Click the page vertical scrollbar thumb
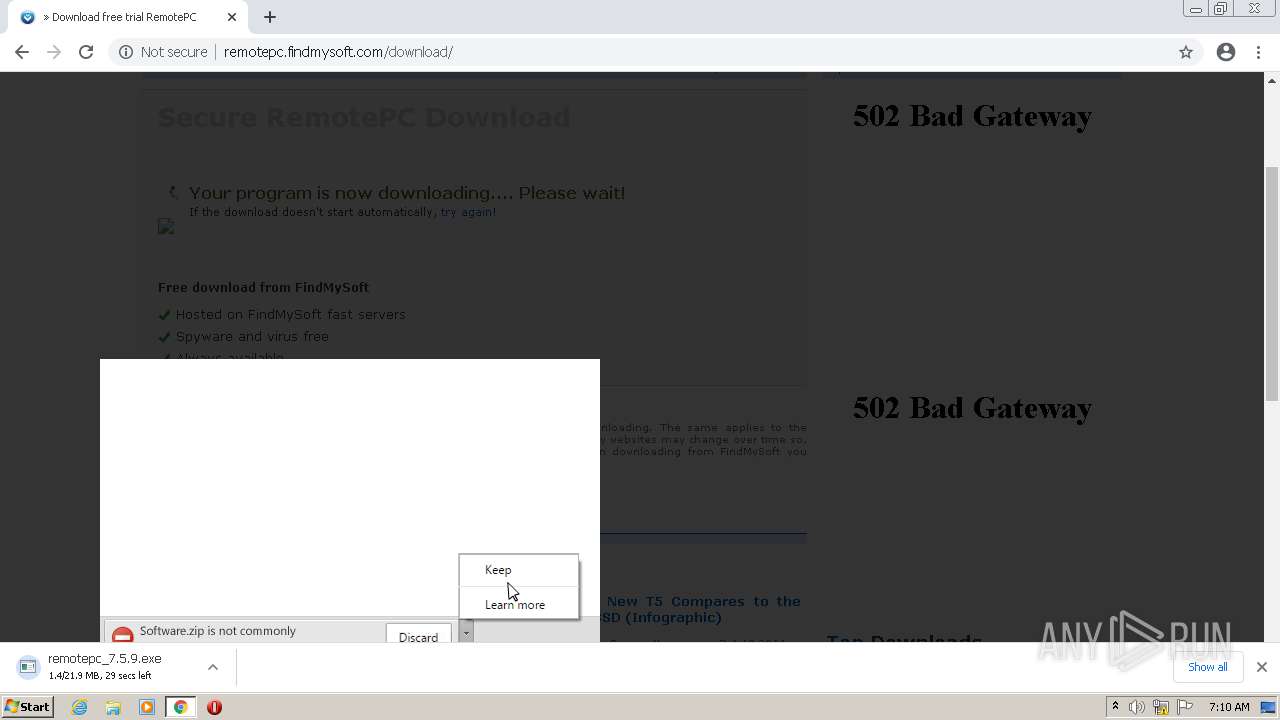The width and height of the screenshot is (1280, 720). click(1272, 283)
